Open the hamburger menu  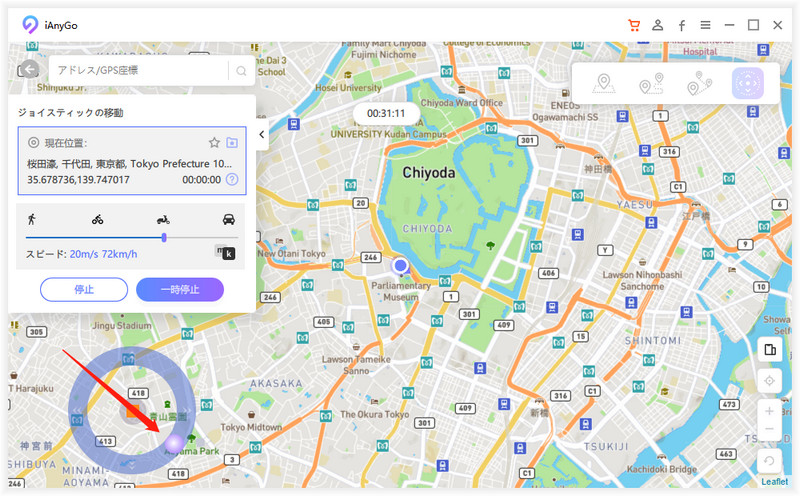tap(705, 25)
